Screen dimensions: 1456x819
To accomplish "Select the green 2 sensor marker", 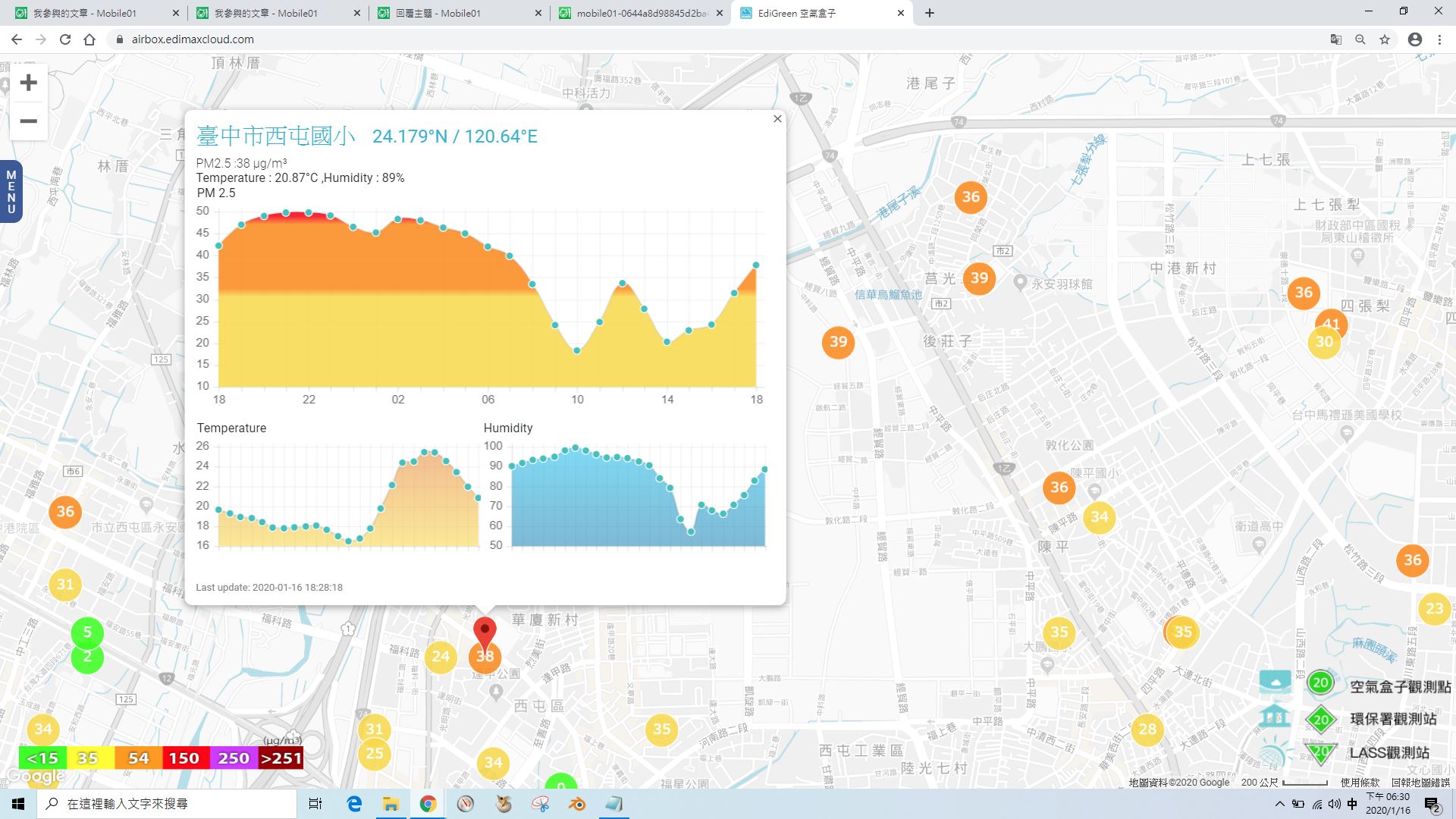I will pos(87,657).
